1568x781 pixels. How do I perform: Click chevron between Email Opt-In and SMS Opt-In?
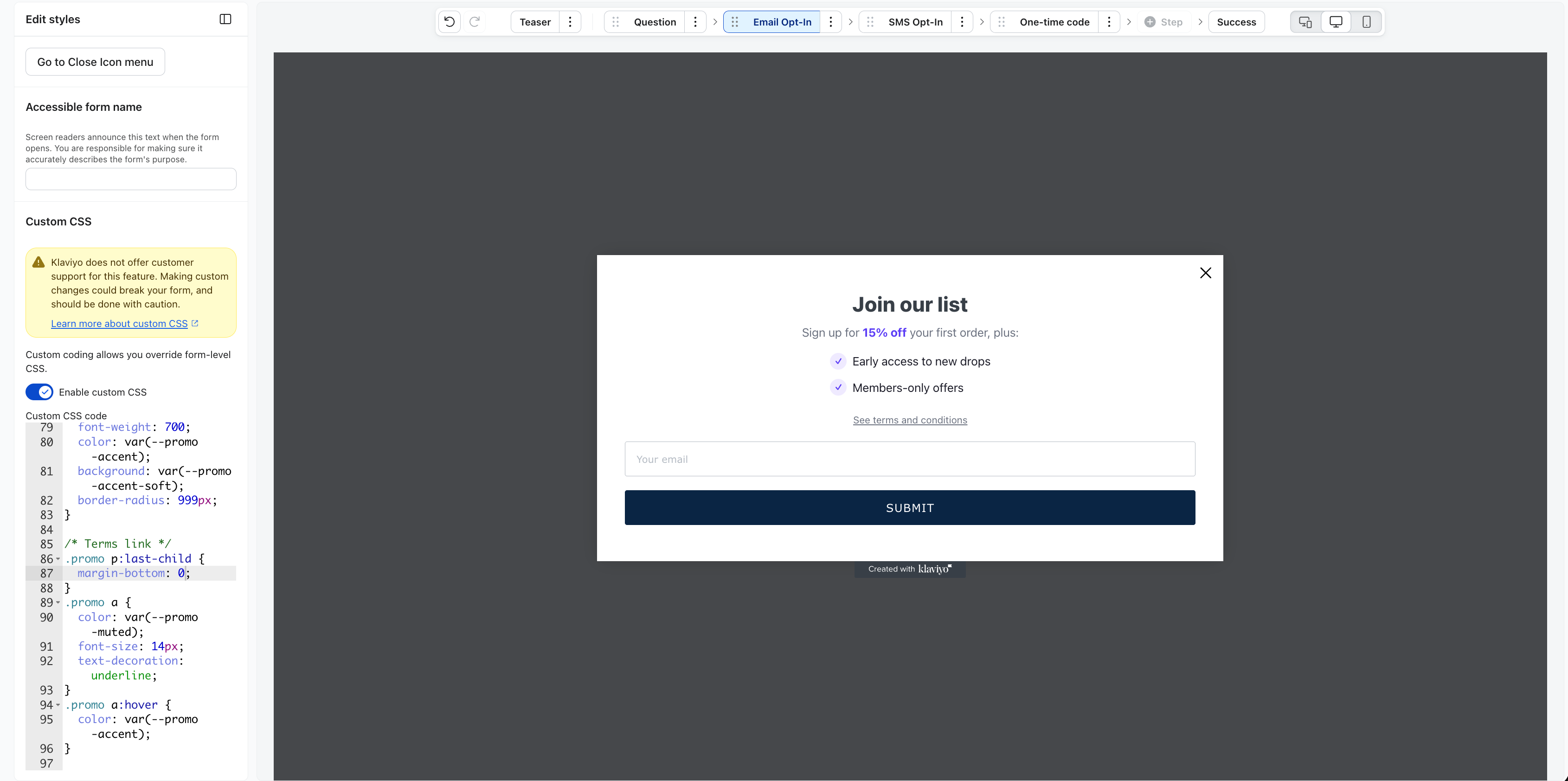(x=850, y=22)
